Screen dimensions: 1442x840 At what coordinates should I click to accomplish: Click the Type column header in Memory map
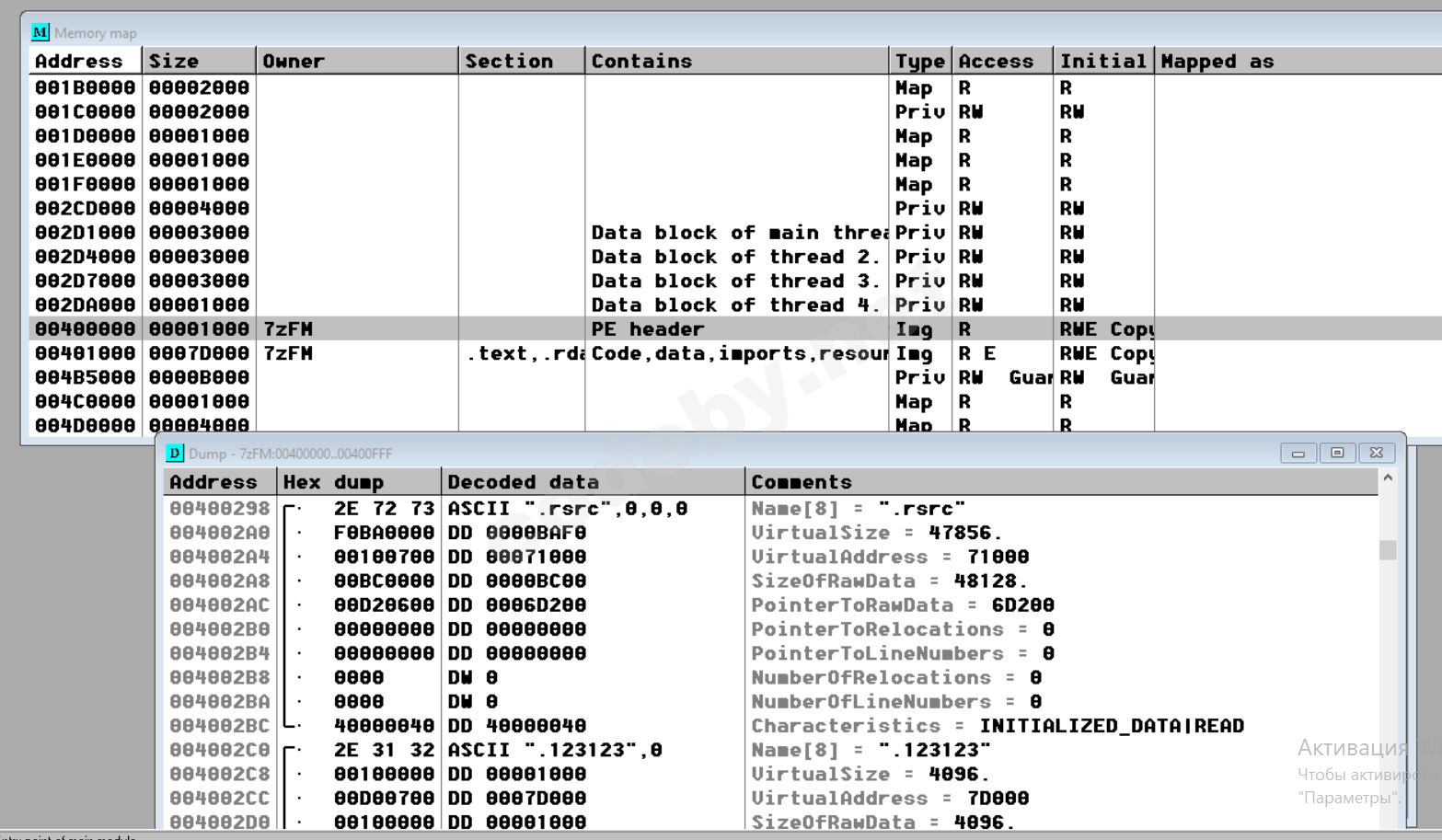[920, 62]
